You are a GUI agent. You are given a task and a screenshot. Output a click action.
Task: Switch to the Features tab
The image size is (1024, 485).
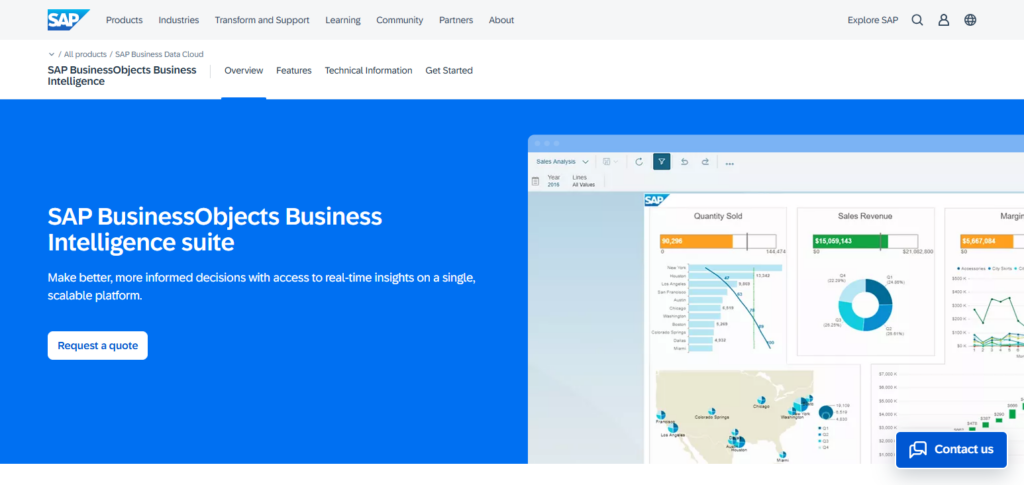pyautogui.click(x=294, y=70)
